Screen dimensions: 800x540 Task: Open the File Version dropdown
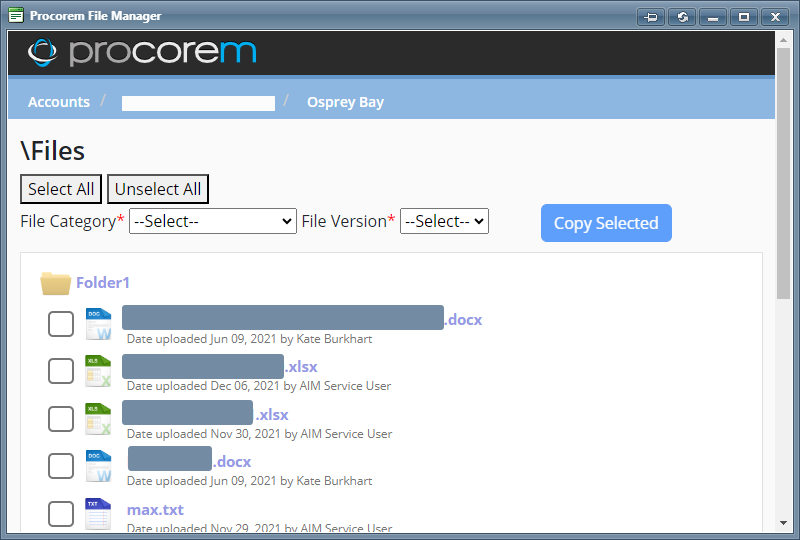444,221
